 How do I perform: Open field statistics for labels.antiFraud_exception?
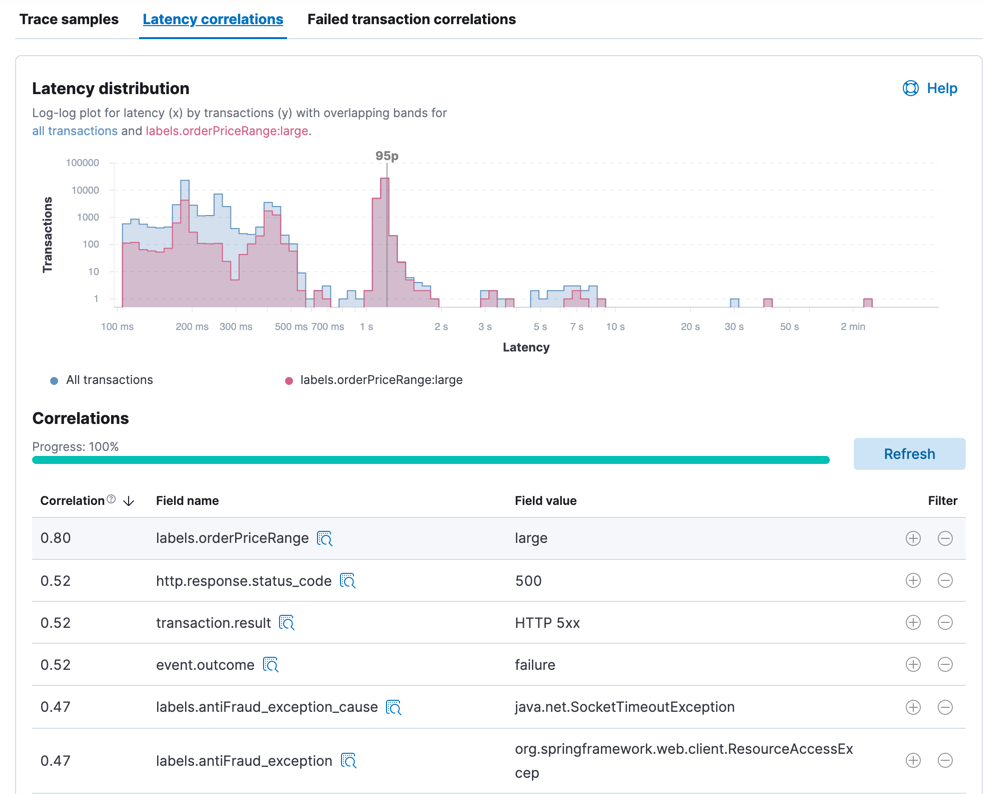(349, 760)
